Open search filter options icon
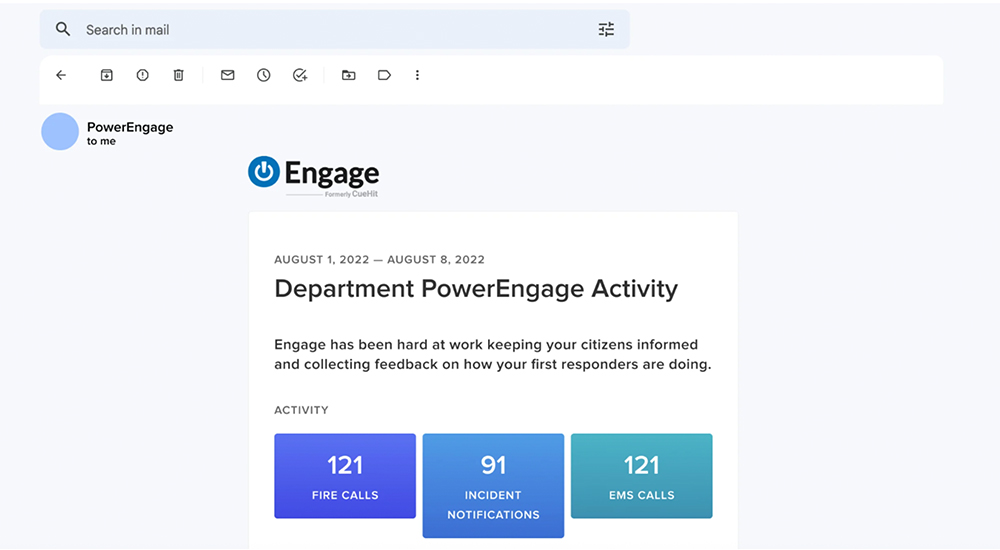The height and width of the screenshot is (550, 1000). click(606, 29)
